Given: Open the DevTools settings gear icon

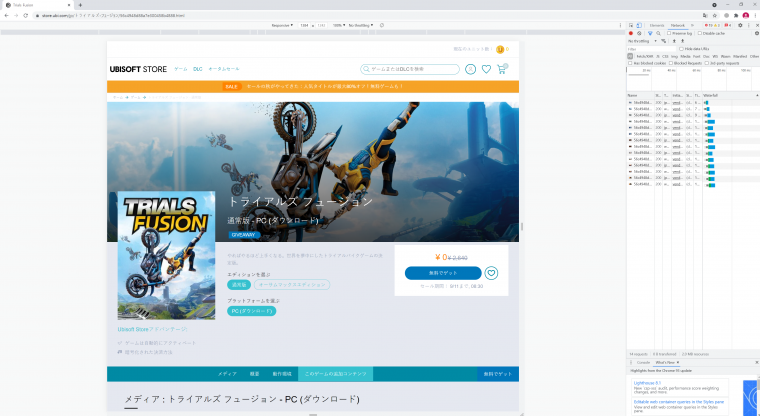Looking at the screenshot, I should point(740,25).
